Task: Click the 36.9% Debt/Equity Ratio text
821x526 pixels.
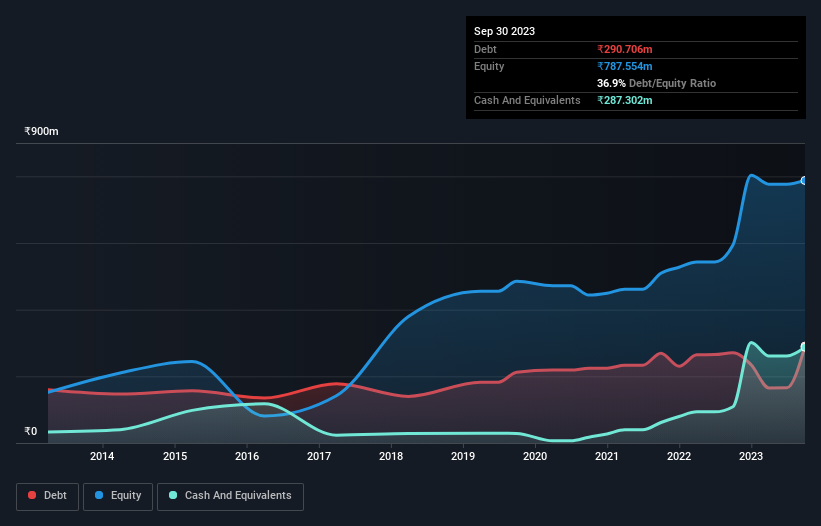Action: [x=656, y=83]
